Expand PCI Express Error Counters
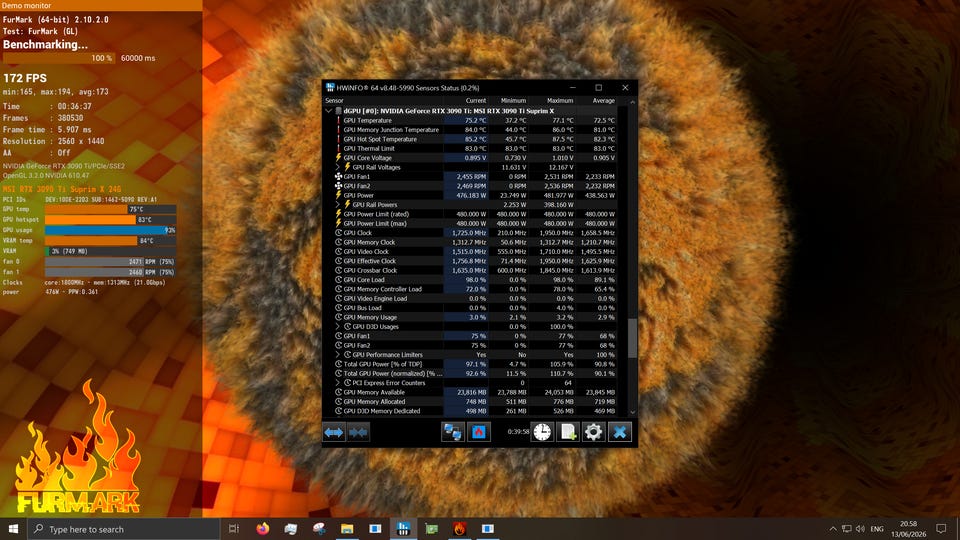Viewport: 960px width, 540px height. pyautogui.click(x=338, y=383)
